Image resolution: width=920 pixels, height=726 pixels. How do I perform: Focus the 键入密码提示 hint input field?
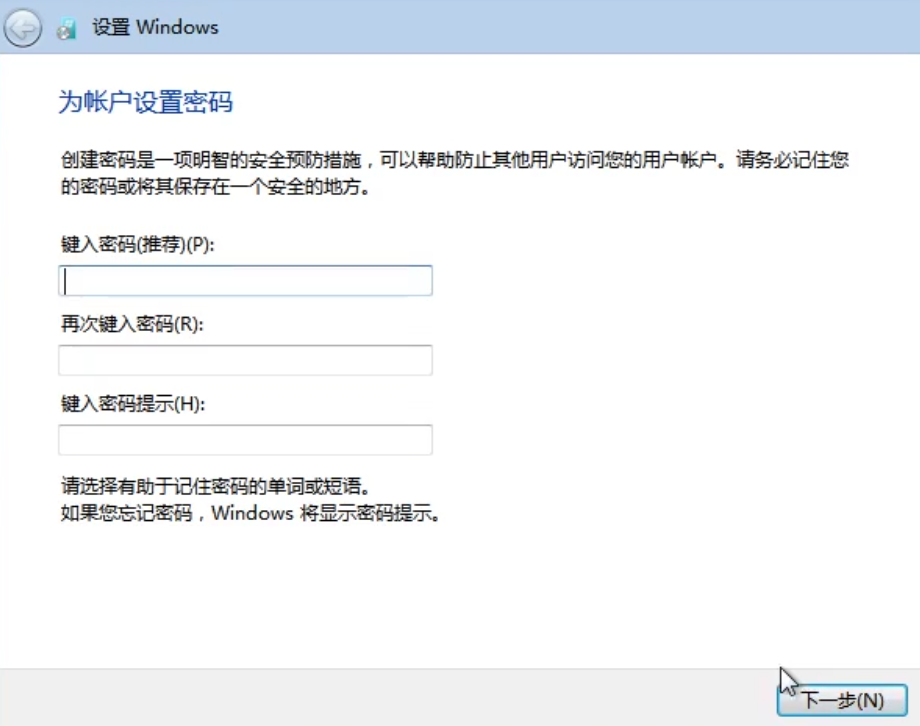coord(245,439)
